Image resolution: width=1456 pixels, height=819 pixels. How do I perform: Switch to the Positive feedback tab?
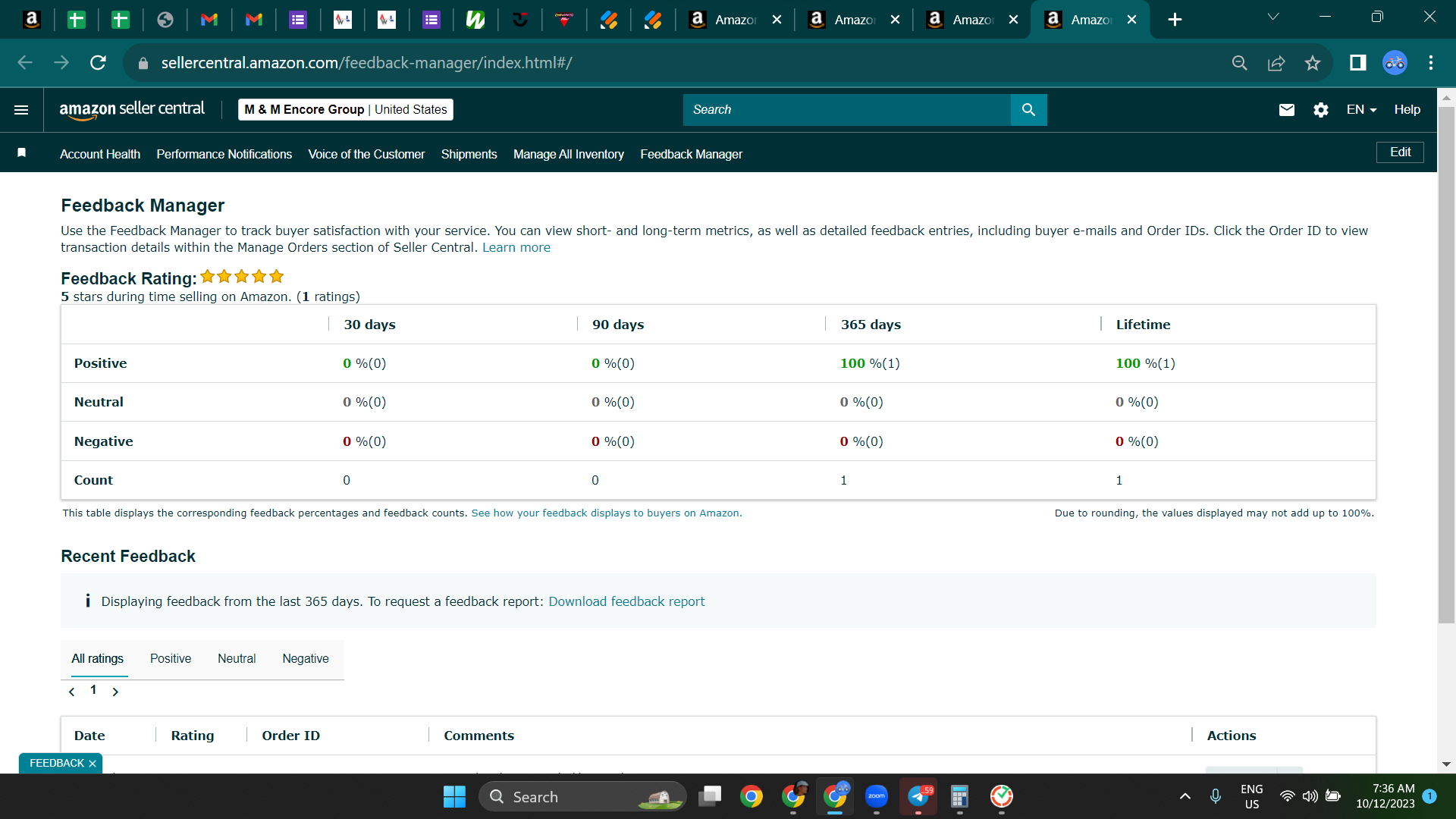click(x=171, y=658)
